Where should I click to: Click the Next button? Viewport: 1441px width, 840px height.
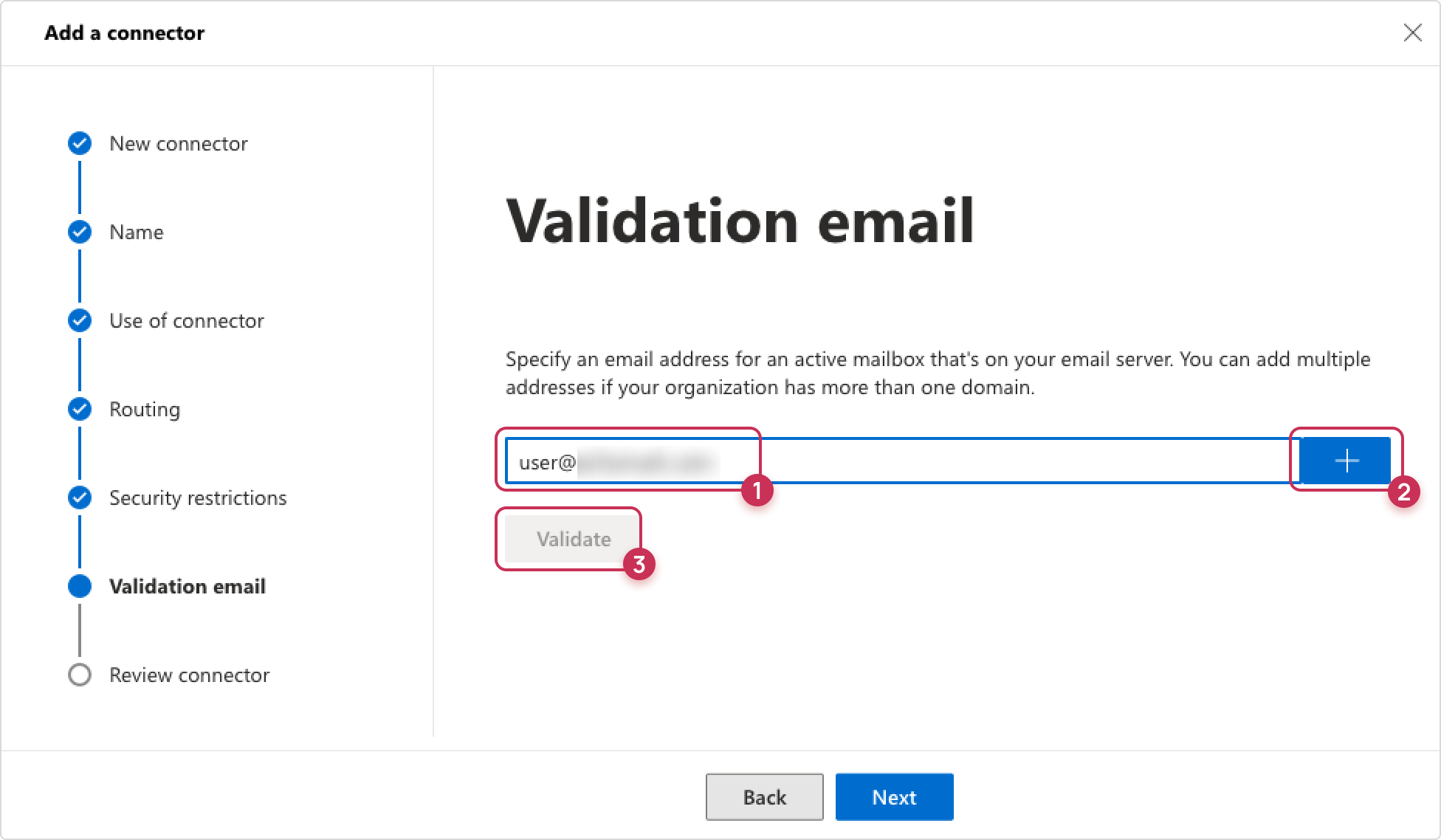(895, 797)
